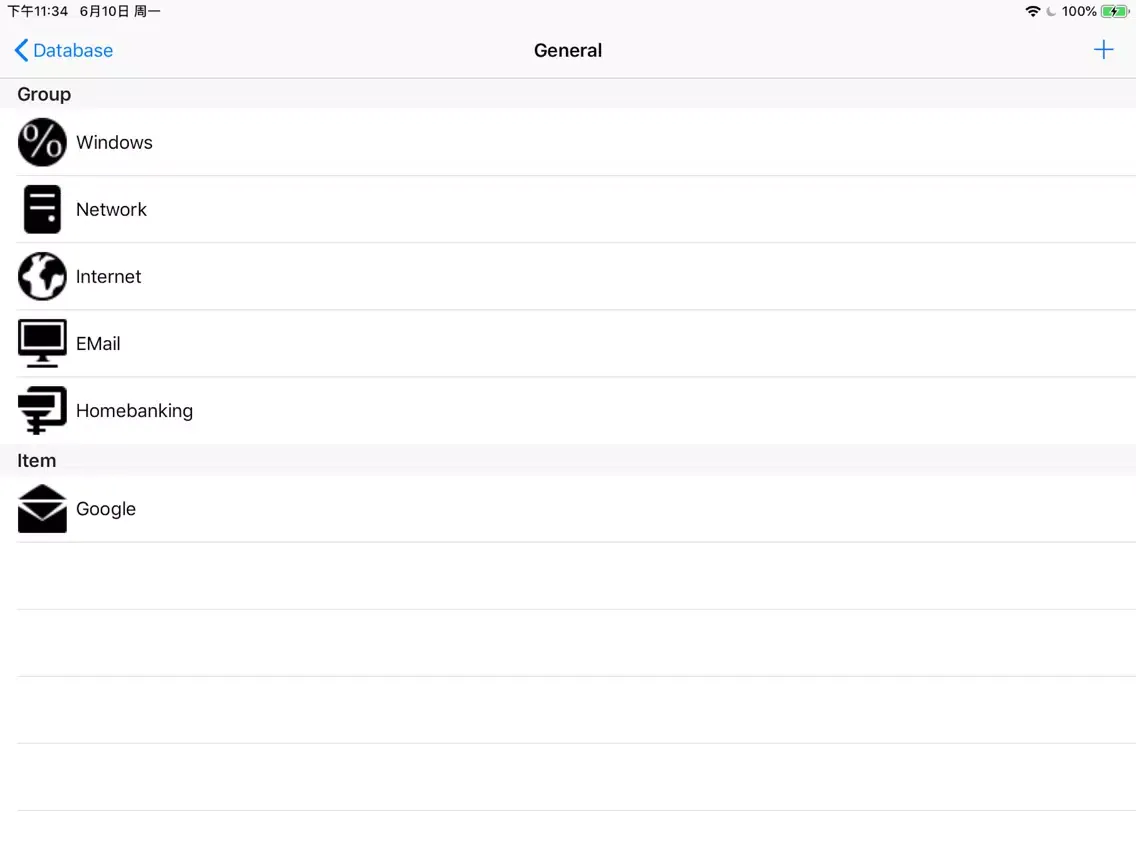
Task: Tap the back chevron arrow
Action: point(21,50)
